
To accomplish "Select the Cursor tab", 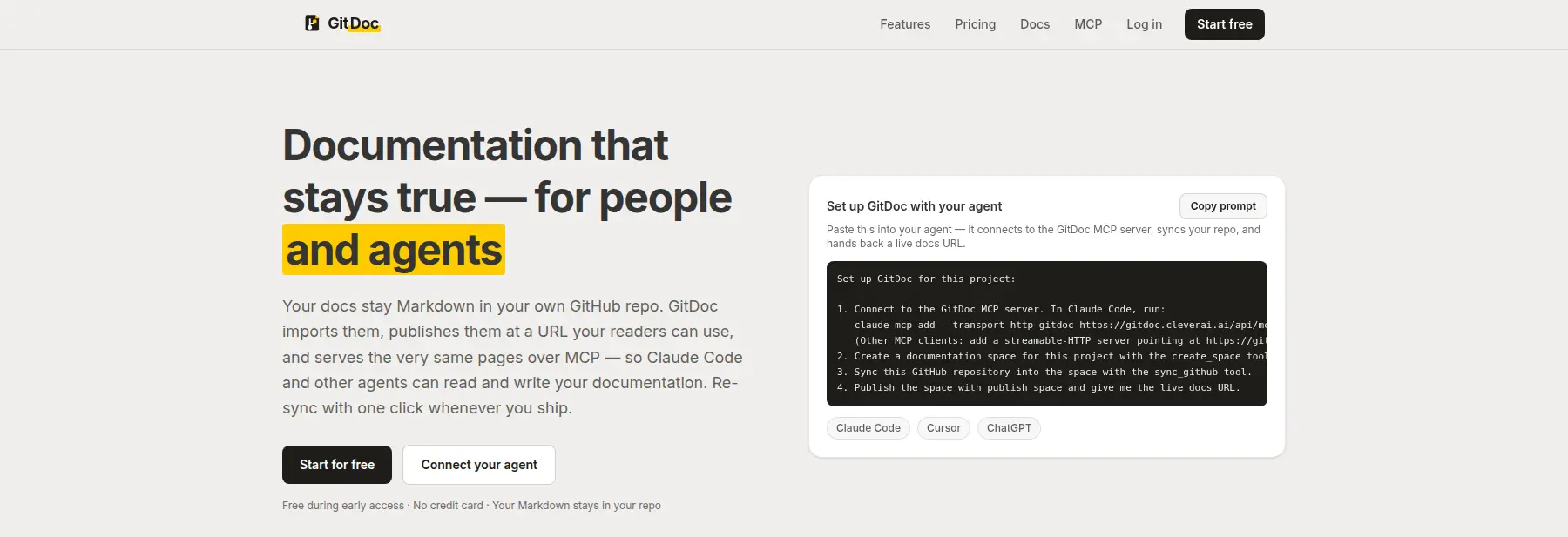I will (943, 428).
